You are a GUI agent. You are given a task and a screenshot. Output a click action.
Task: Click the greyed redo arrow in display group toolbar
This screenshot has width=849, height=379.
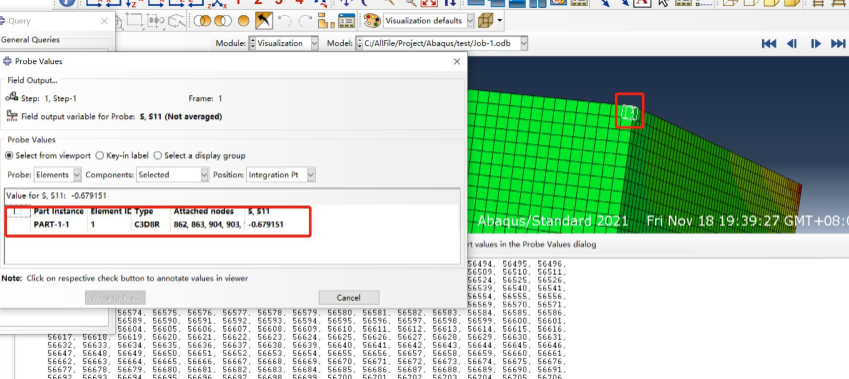point(305,21)
